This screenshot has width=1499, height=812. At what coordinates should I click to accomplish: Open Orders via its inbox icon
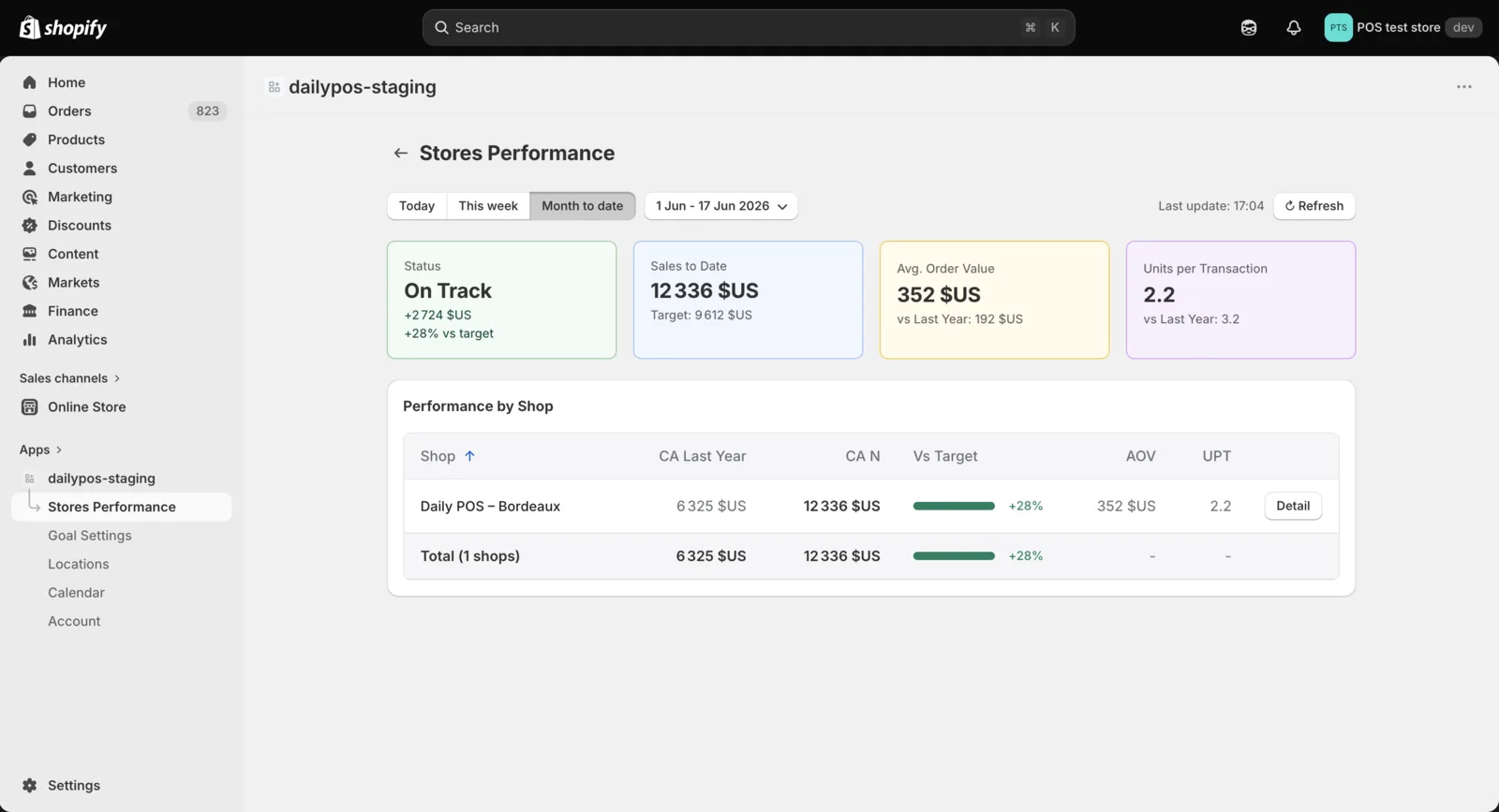(30, 111)
